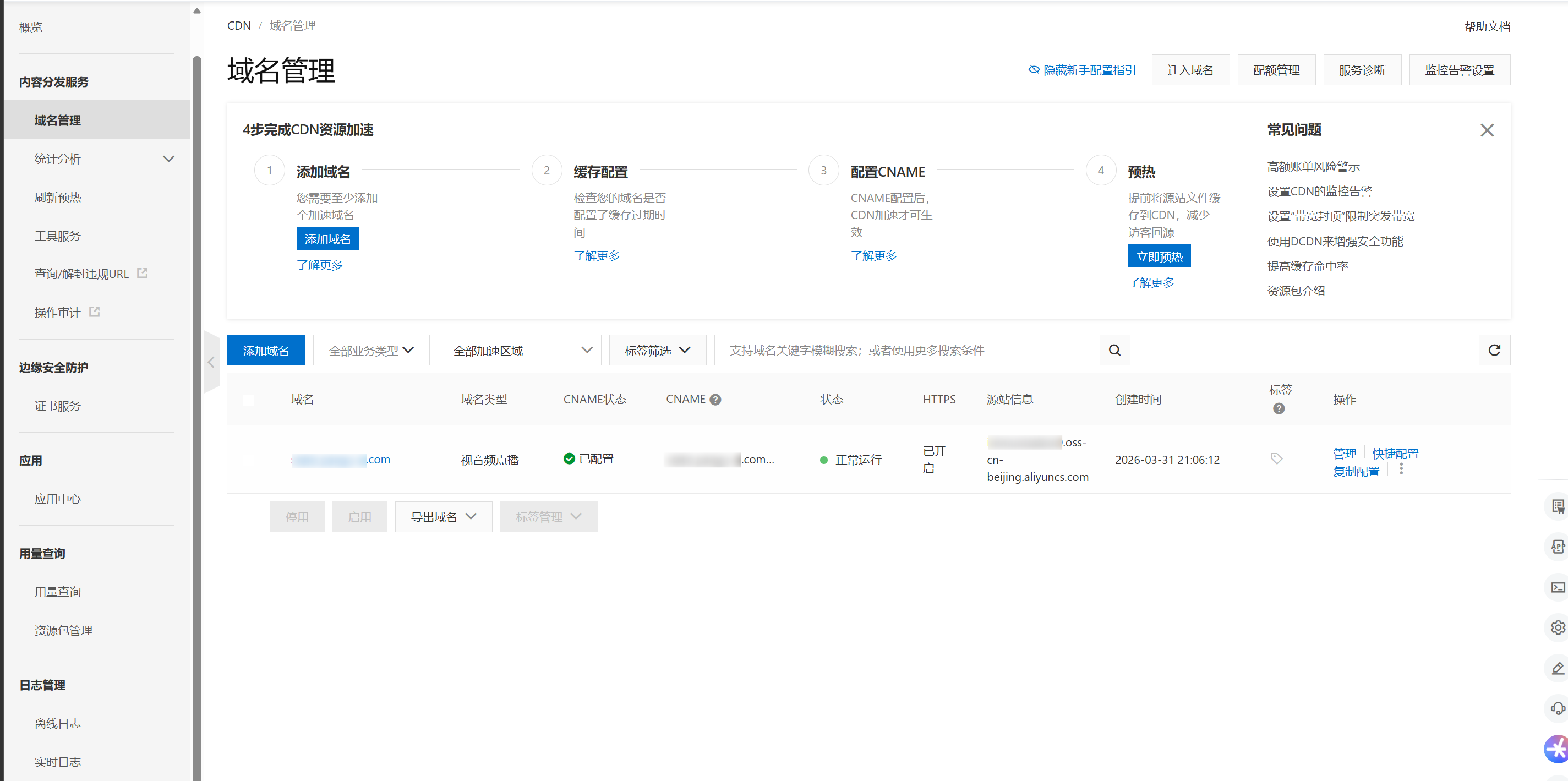
Task: Check the checkbox of the .com domain row
Action: tap(248, 460)
